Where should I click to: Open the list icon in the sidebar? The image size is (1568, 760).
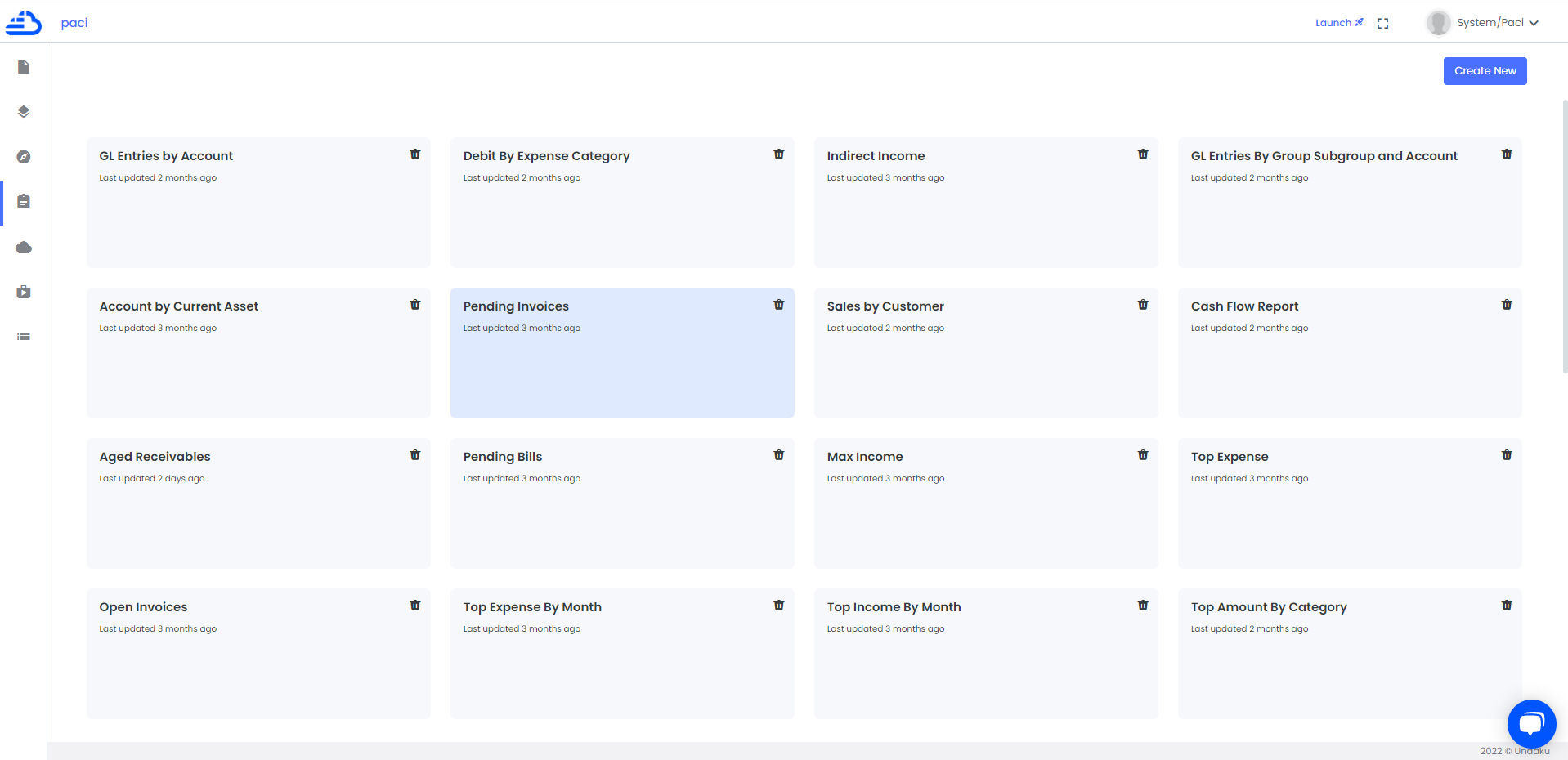click(x=24, y=337)
